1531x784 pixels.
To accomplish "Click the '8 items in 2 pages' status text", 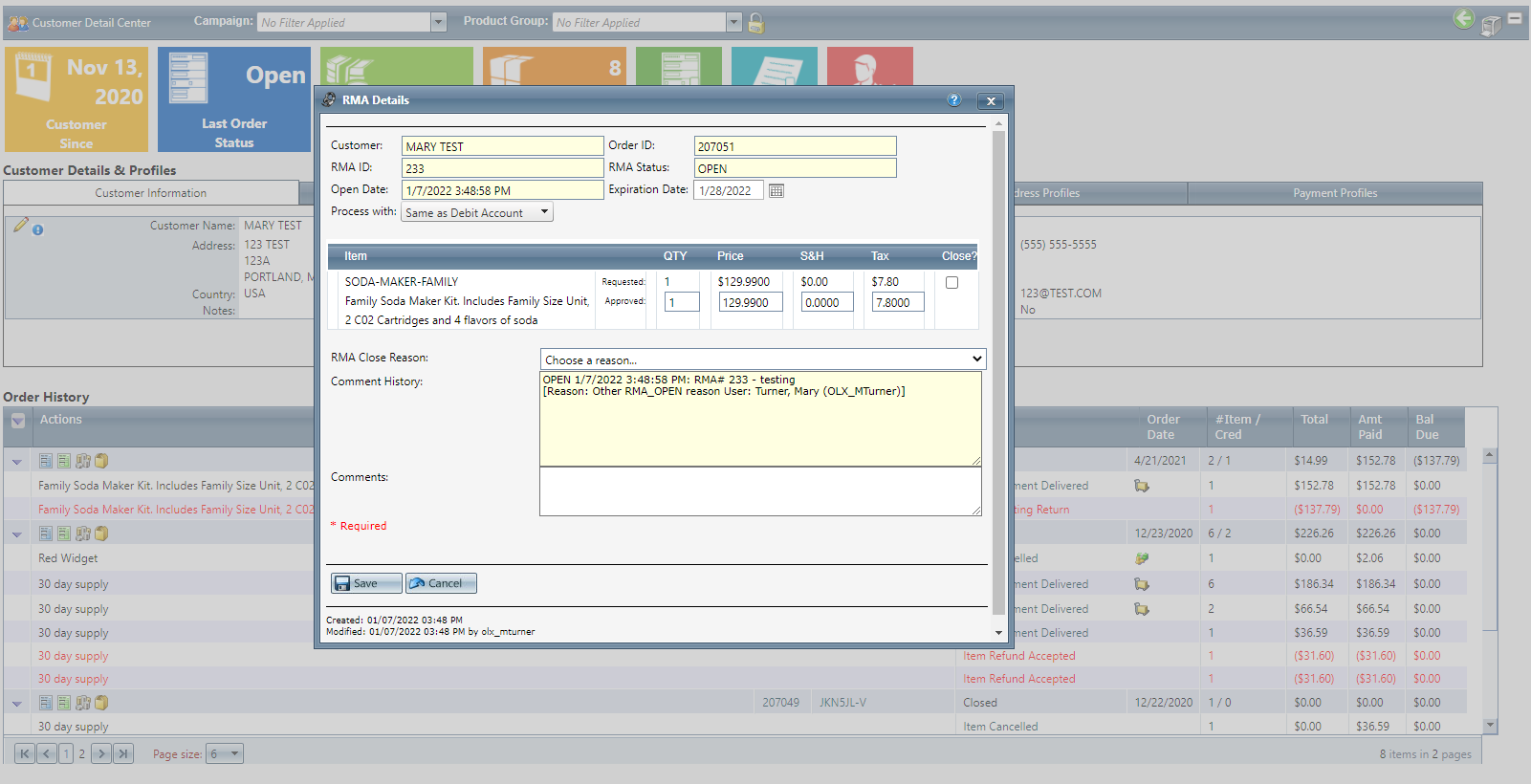I will 1426,754.
